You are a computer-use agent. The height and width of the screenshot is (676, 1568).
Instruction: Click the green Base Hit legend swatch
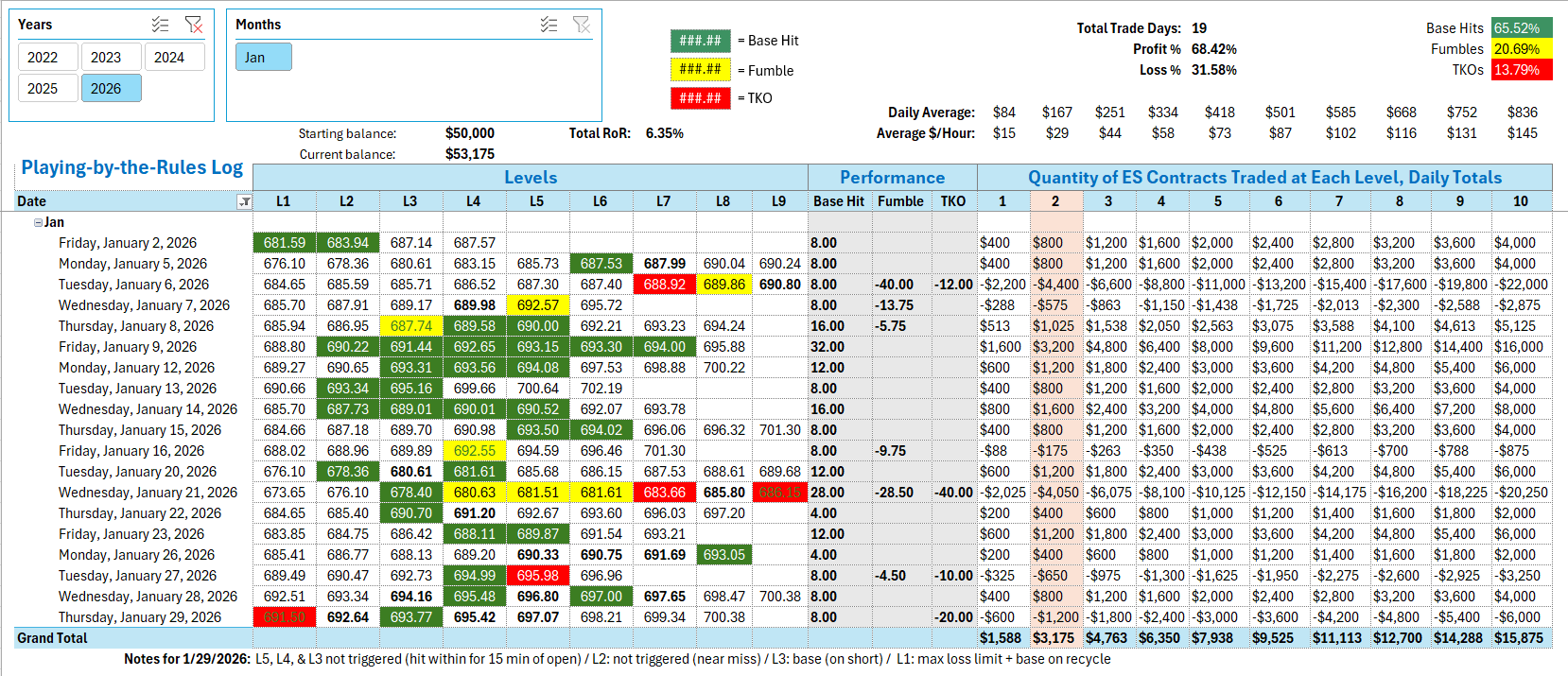[700, 41]
